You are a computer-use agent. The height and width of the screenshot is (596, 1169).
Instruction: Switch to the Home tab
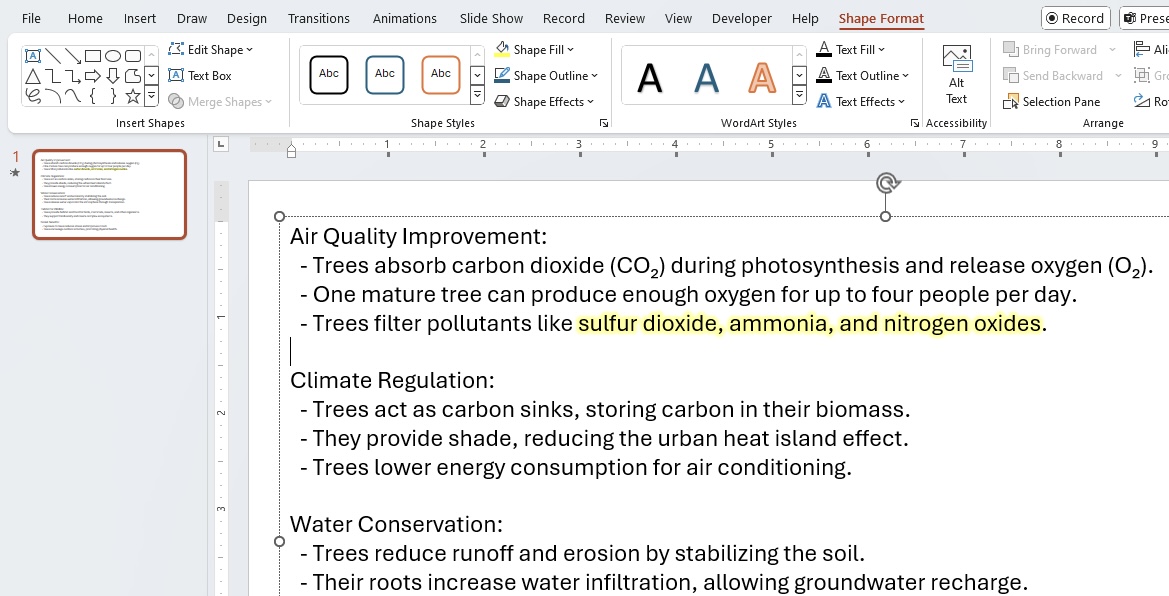pos(85,18)
